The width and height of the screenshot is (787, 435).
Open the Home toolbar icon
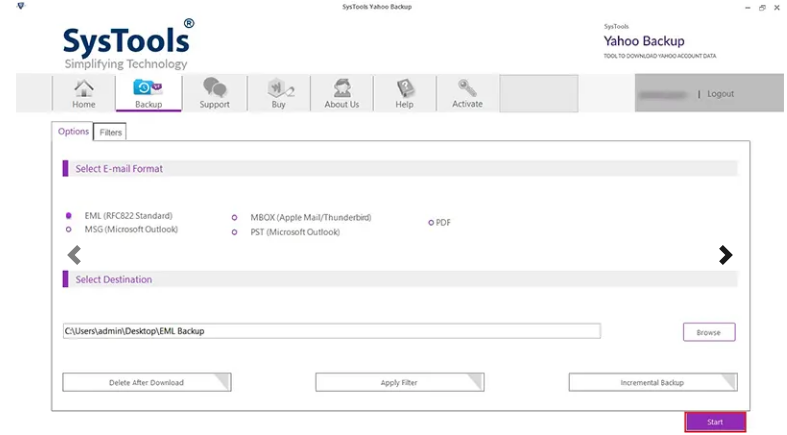83,93
